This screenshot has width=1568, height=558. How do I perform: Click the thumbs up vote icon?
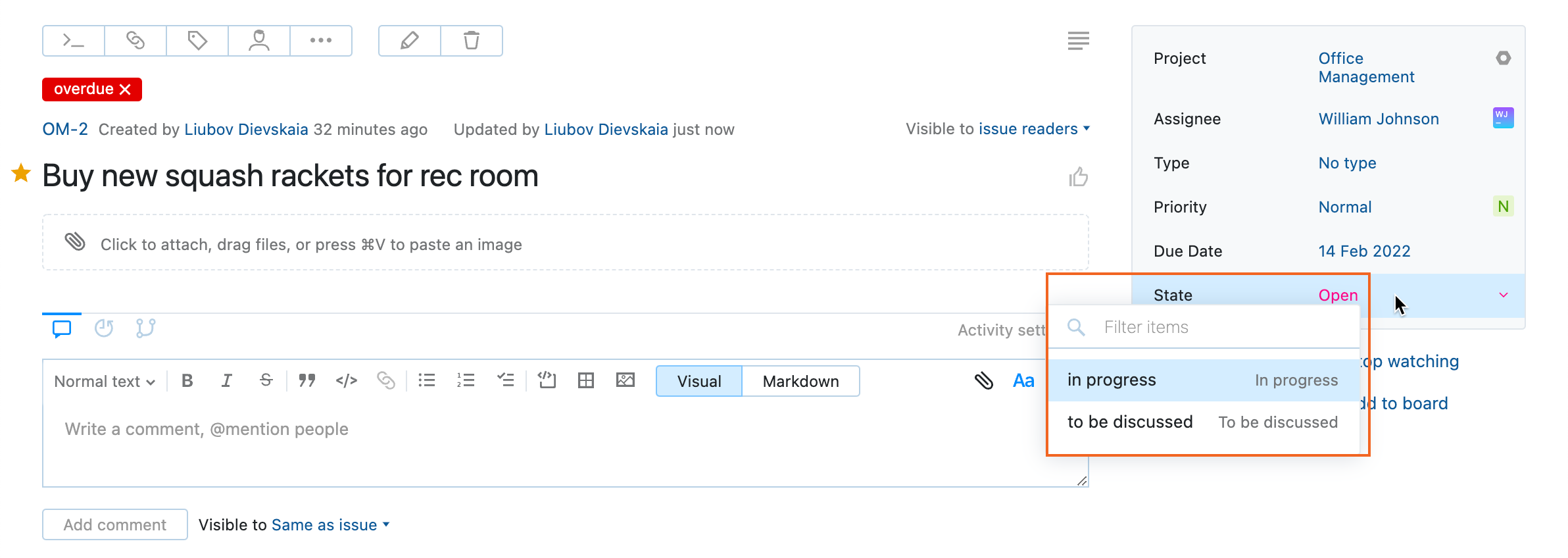1078,177
